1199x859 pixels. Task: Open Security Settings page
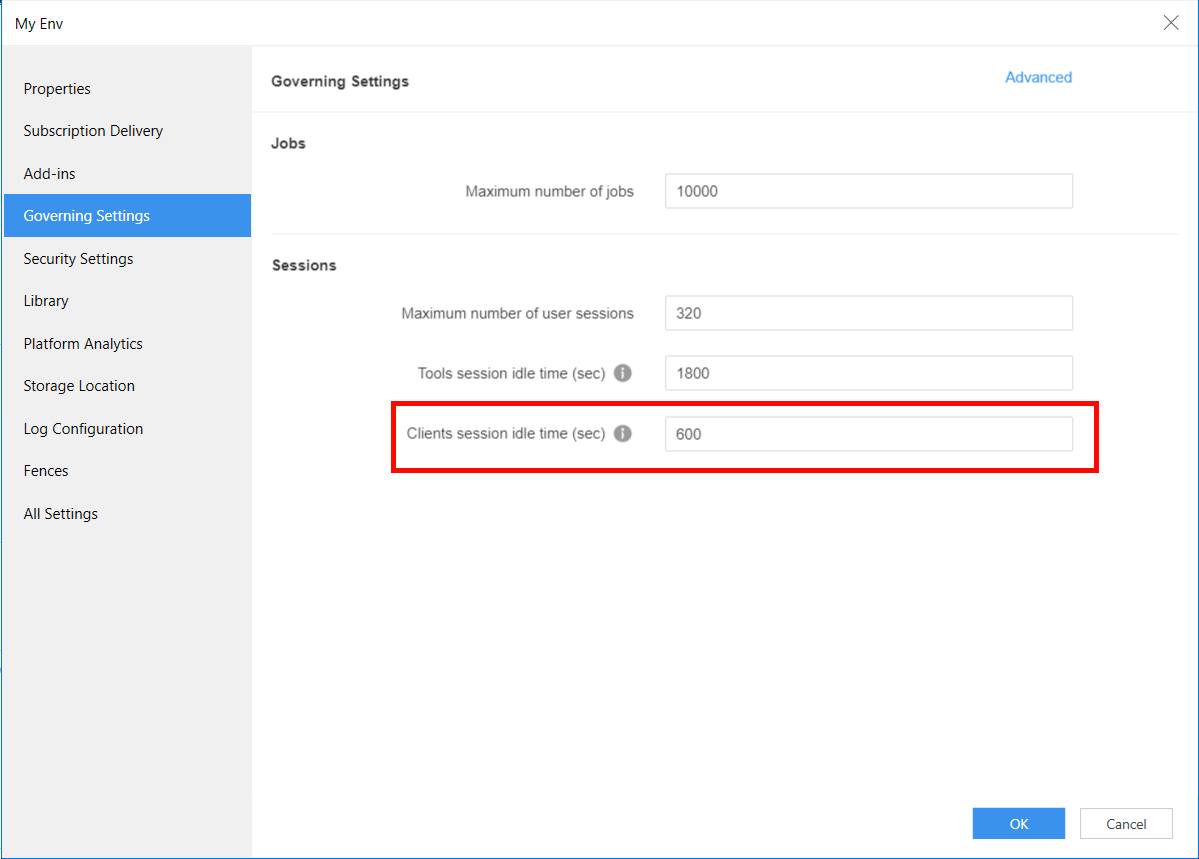(78, 259)
